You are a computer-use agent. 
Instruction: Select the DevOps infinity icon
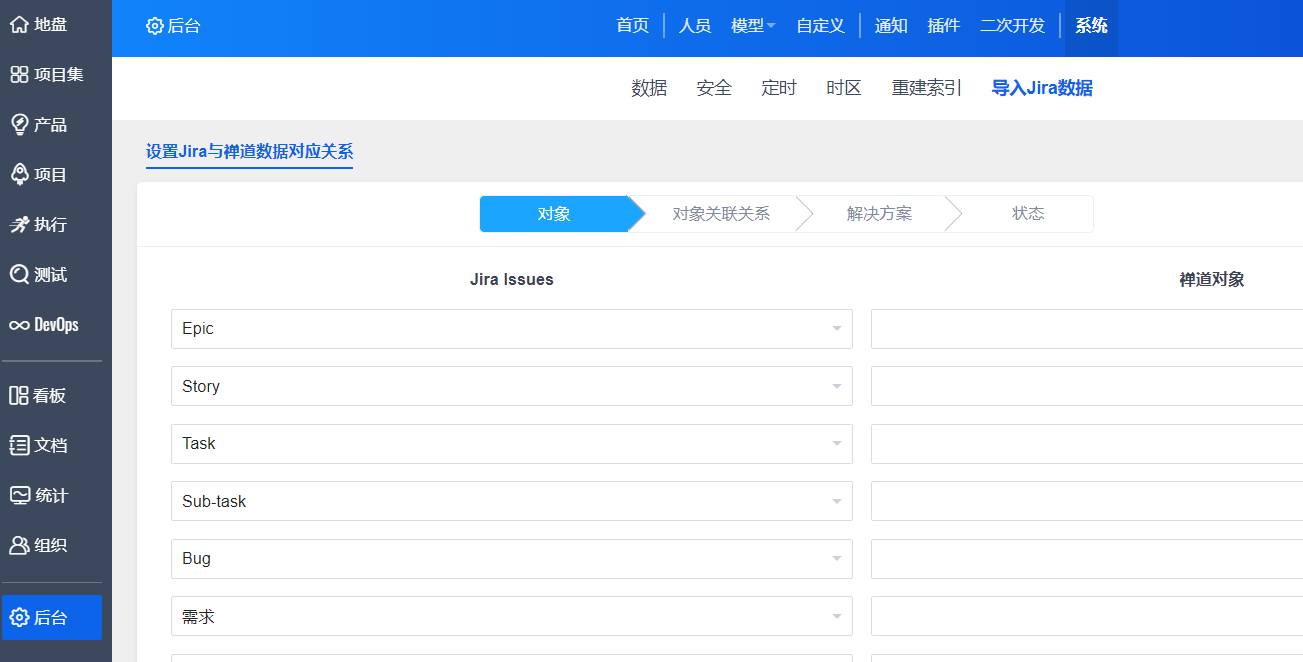click(19, 325)
